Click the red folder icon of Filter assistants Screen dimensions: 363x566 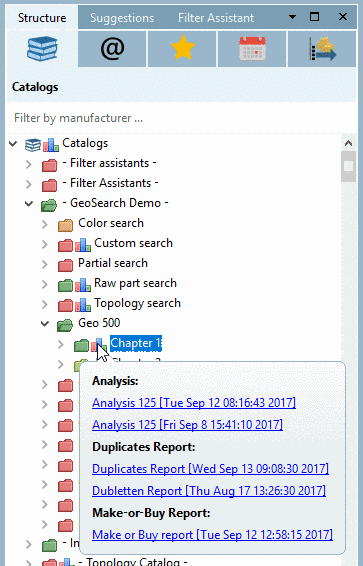(x=49, y=165)
